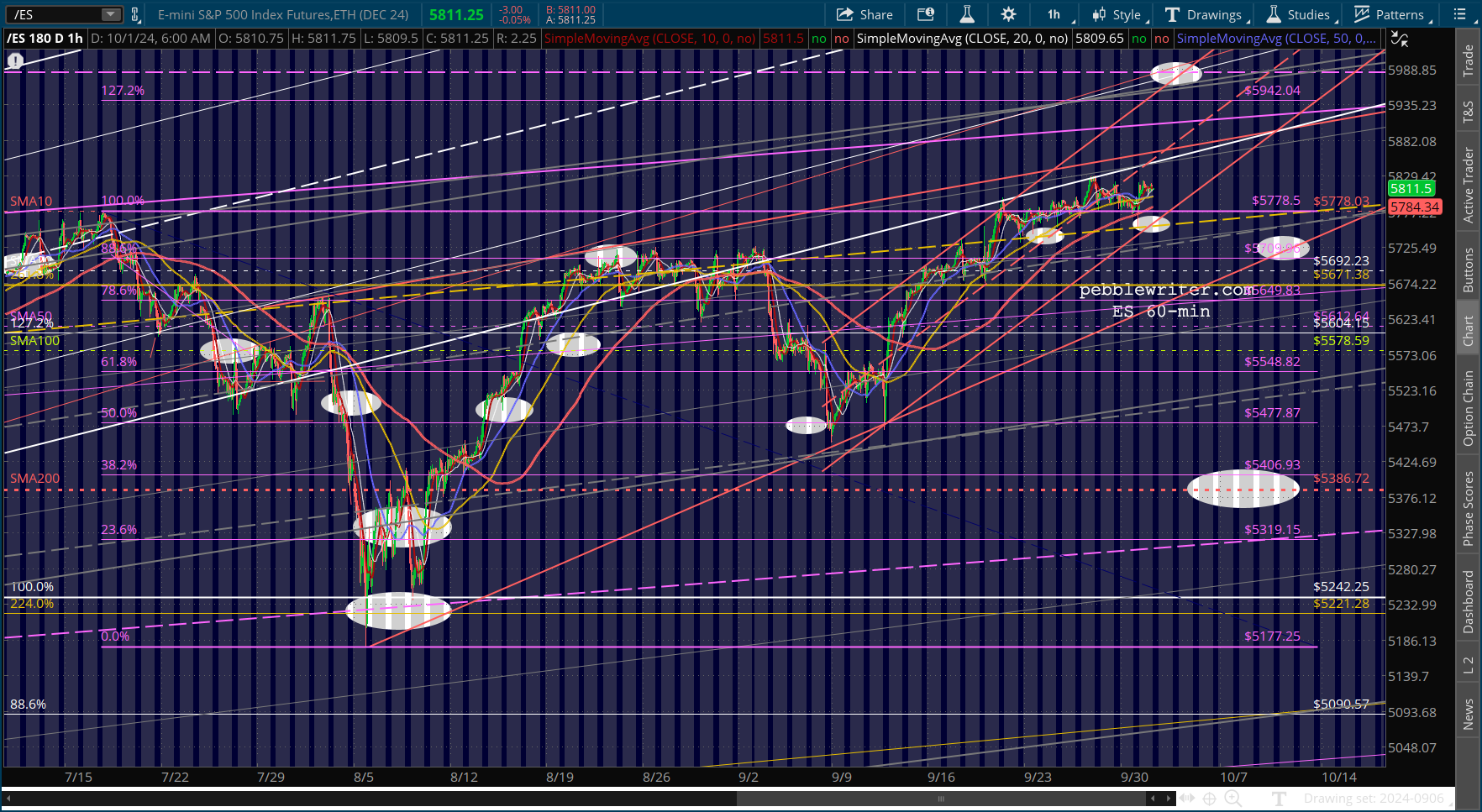Screen dimensions: 1482x812
Task: Click the symbol link clipboard icon
Action: point(134,14)
